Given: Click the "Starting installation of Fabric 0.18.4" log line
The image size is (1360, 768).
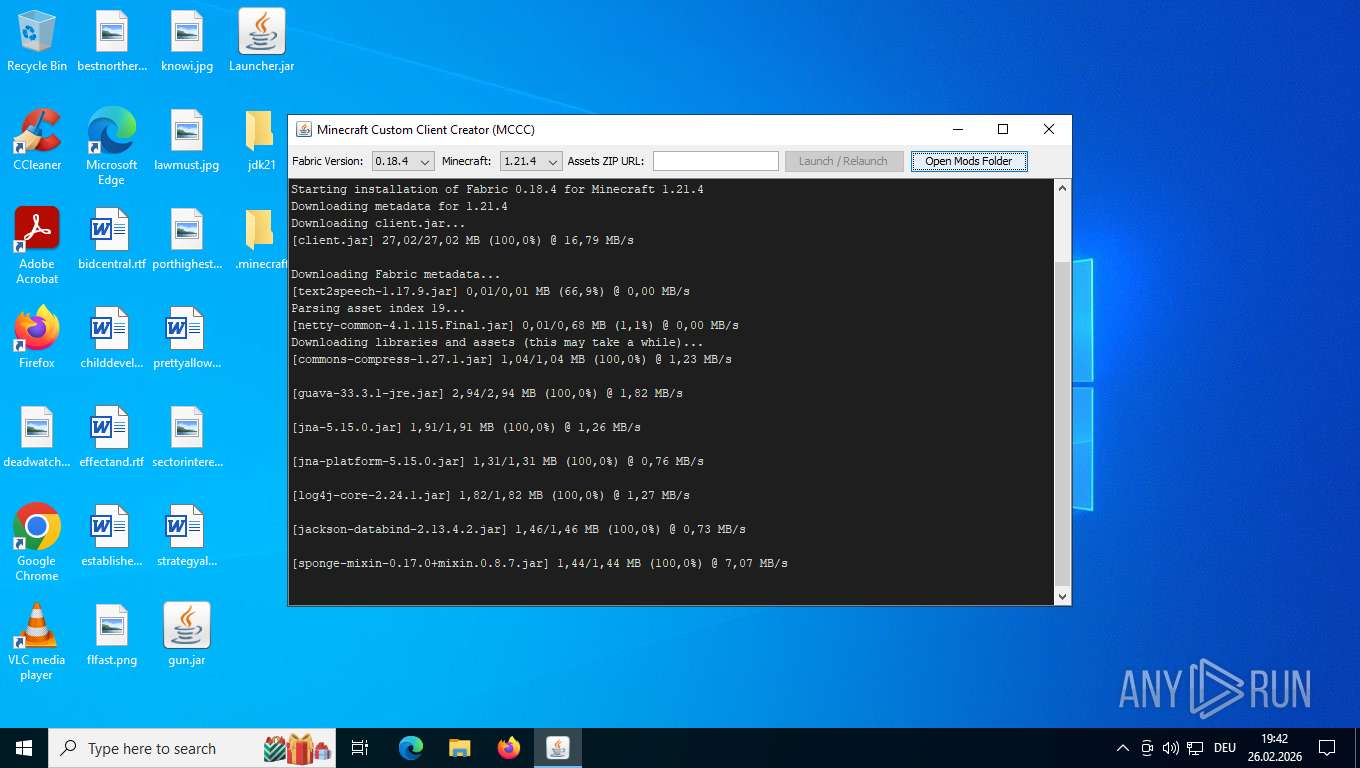Looking at the screenshot, I should click(x=497, y=189).
